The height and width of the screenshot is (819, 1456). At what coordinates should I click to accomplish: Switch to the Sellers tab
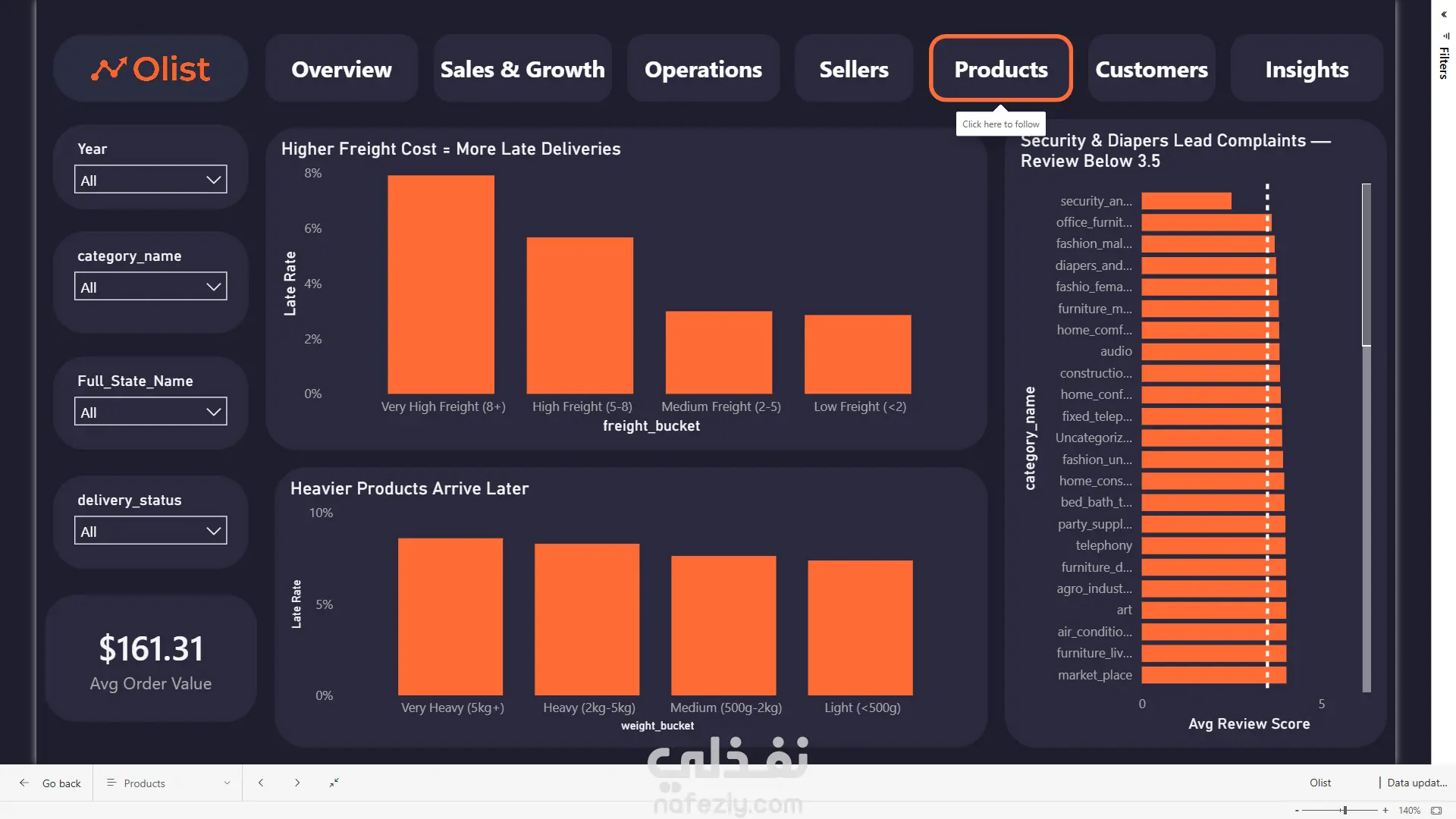tap(854, 69)
